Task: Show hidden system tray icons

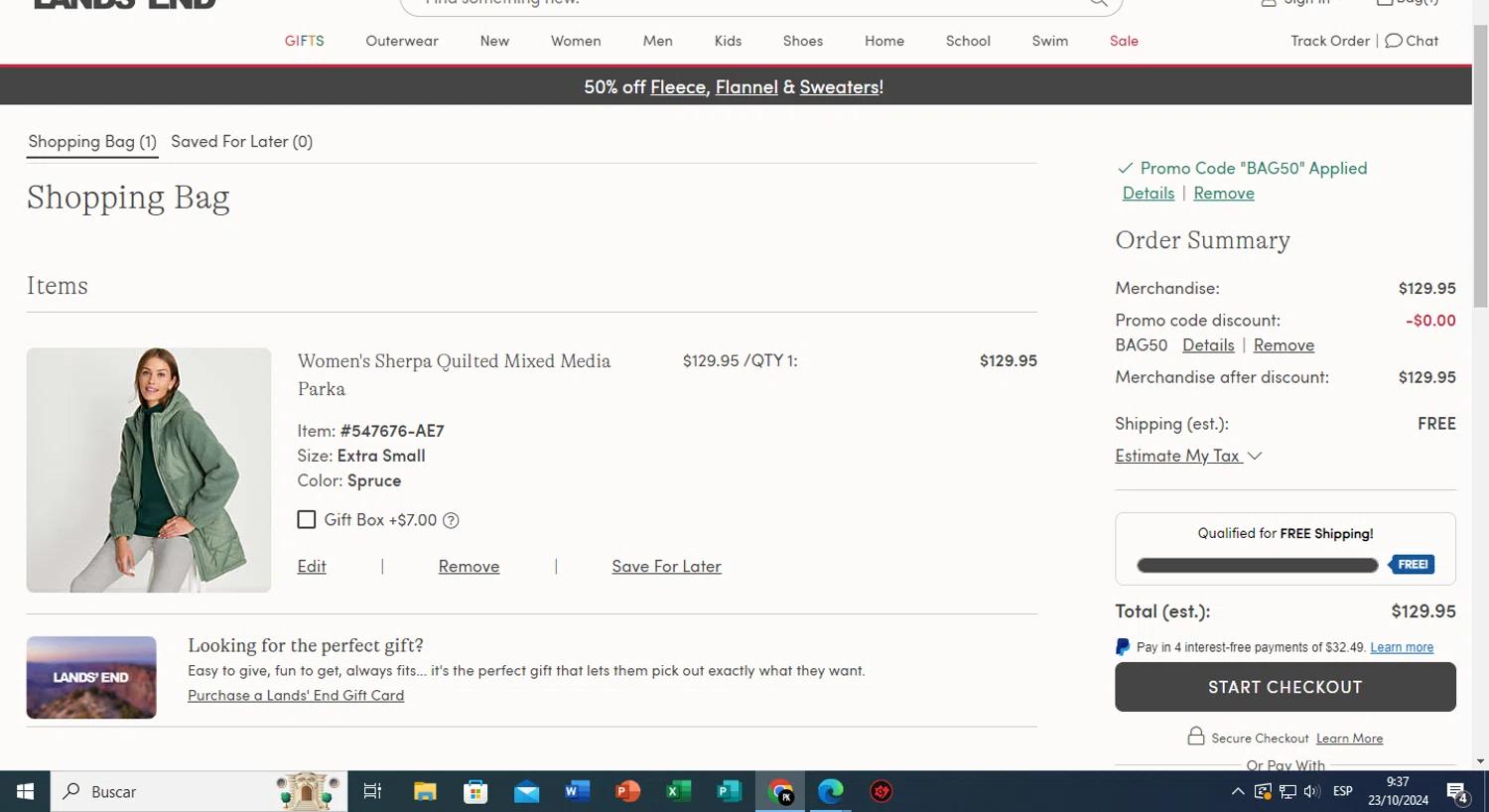Action: (x=1238, y=791)
